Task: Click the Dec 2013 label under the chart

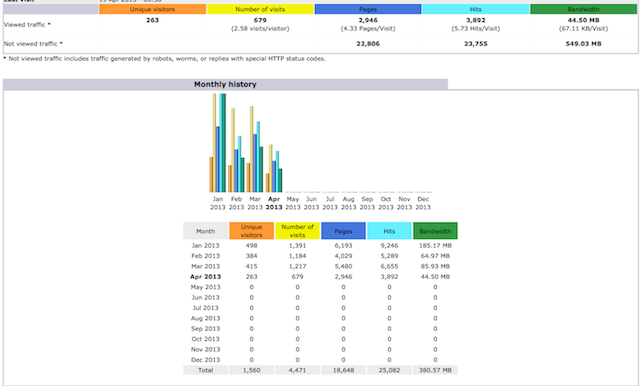Action: [423, 203]
